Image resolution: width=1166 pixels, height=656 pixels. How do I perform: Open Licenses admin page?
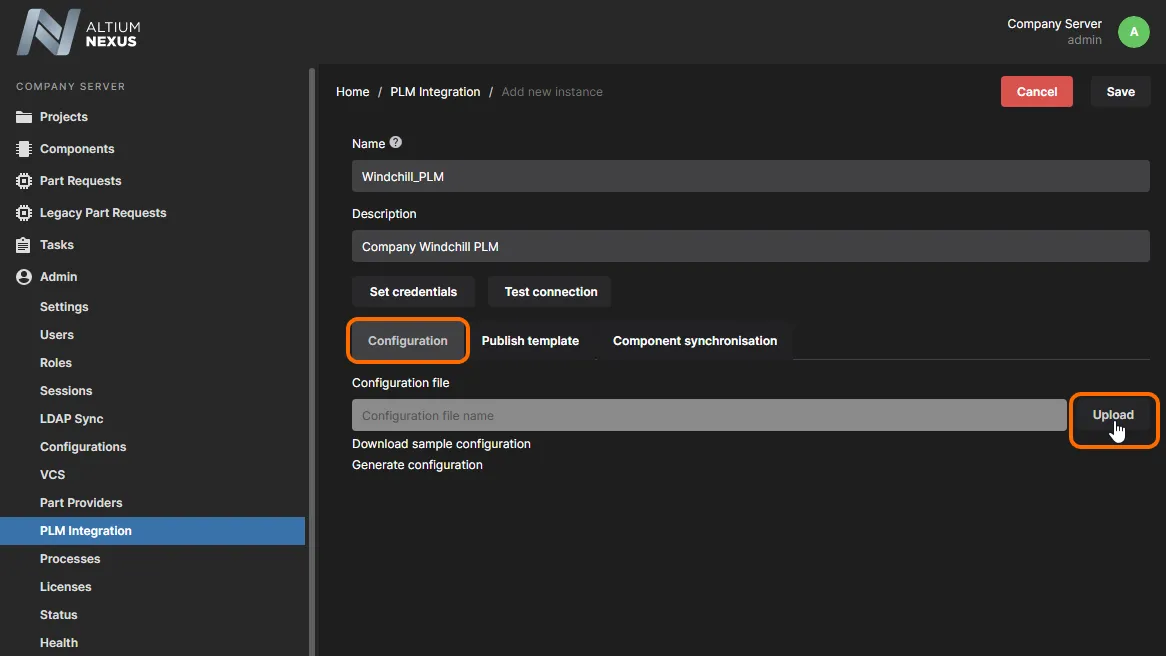pyautogui.click(x=65, y=587)
